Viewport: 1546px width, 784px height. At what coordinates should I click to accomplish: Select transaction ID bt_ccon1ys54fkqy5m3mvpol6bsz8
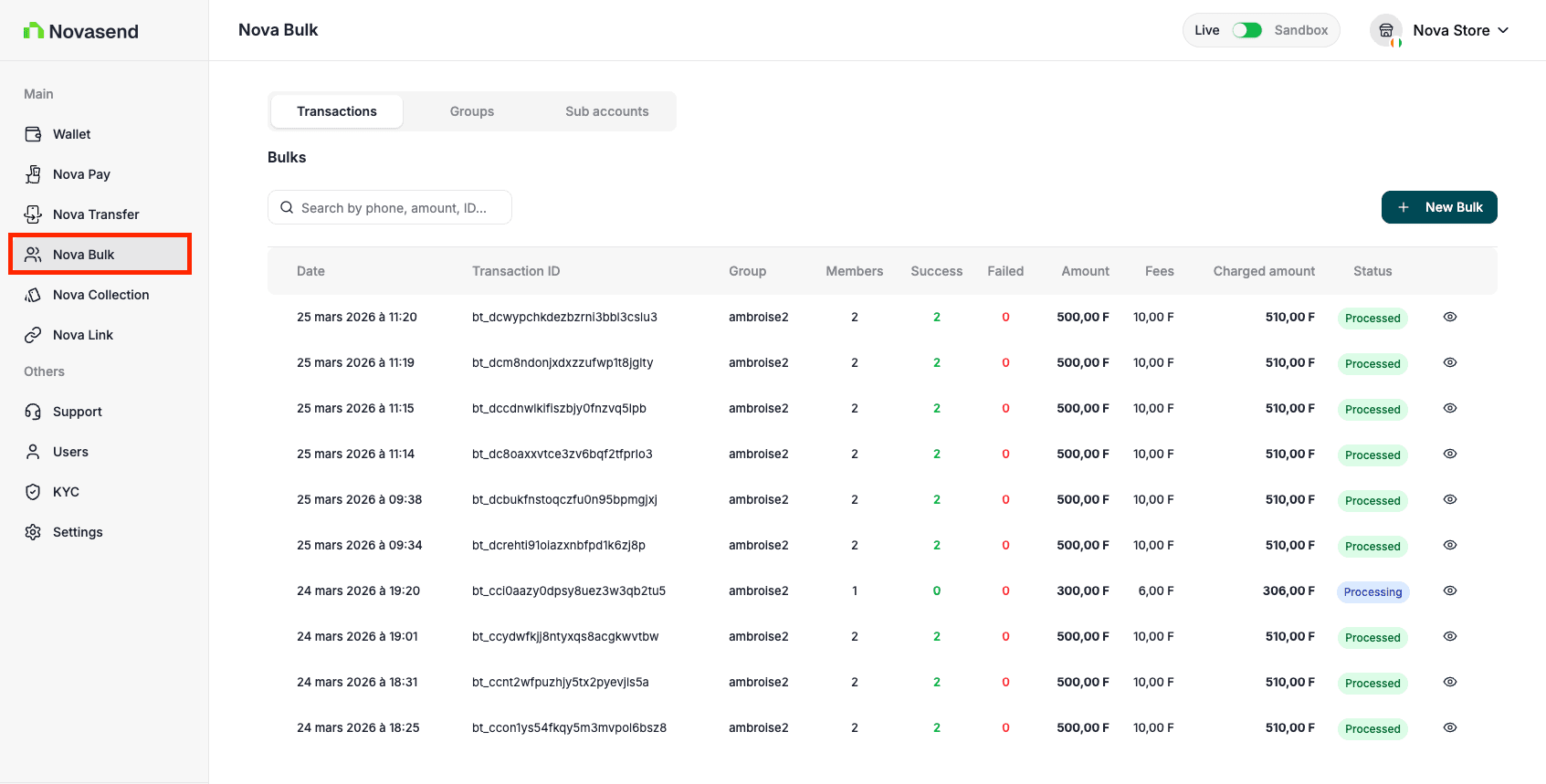coord(569,727)
